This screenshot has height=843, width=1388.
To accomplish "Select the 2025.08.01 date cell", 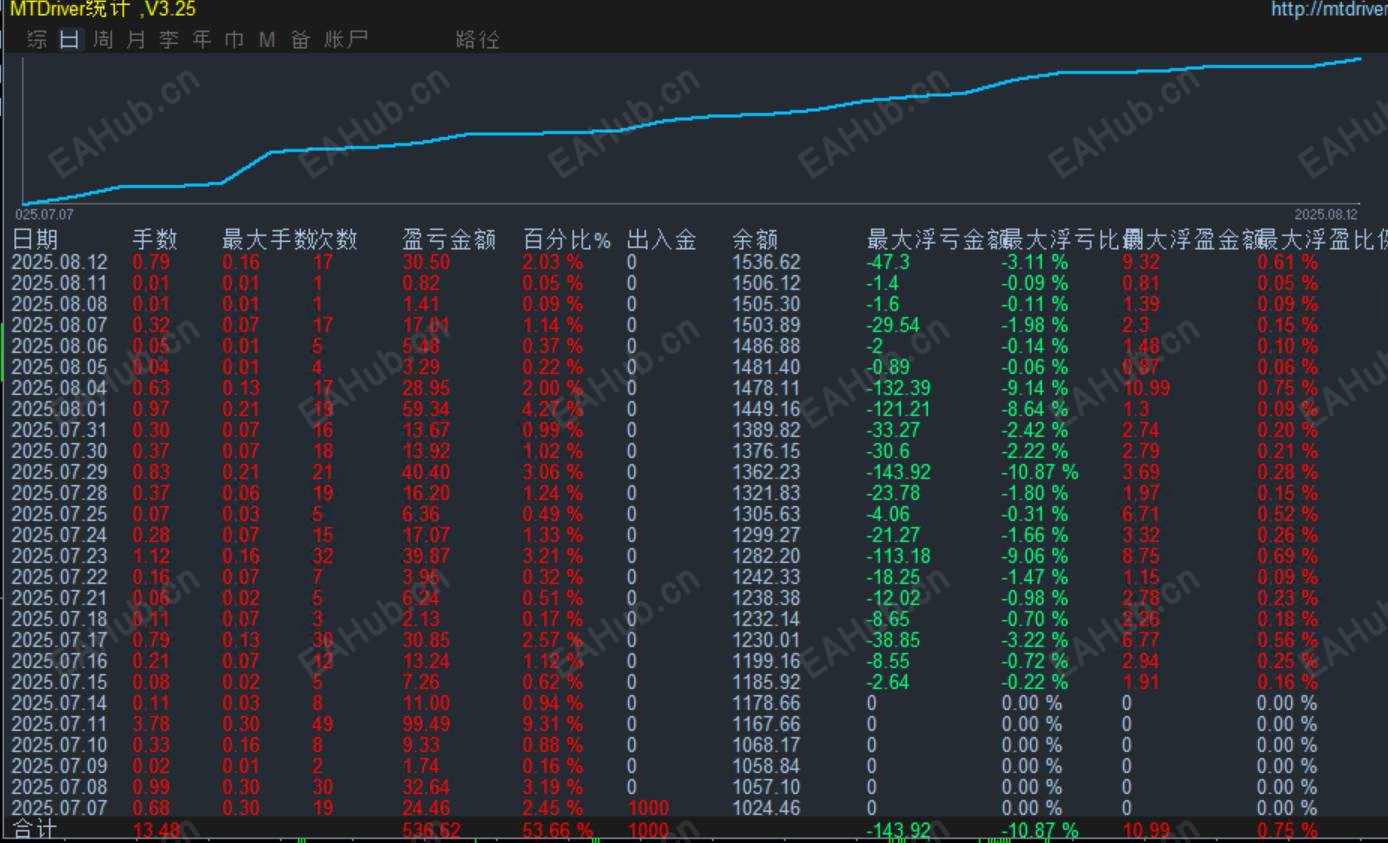I will 59,409.
